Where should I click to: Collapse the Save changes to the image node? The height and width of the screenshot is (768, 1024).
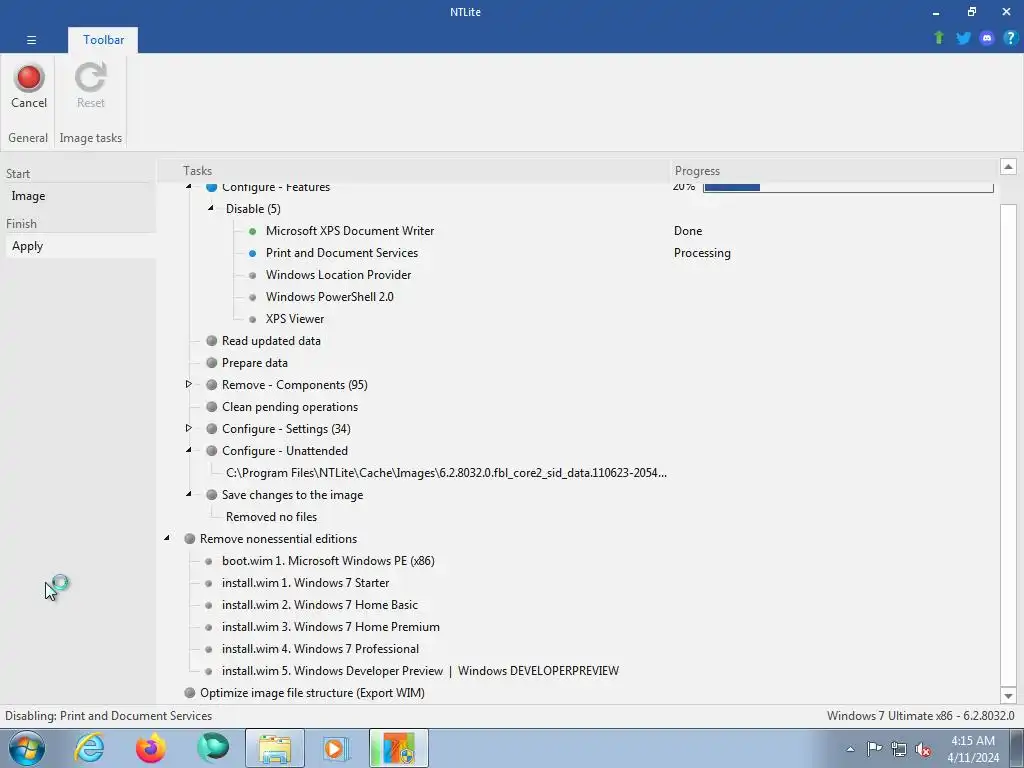click(x=189, y=494)
